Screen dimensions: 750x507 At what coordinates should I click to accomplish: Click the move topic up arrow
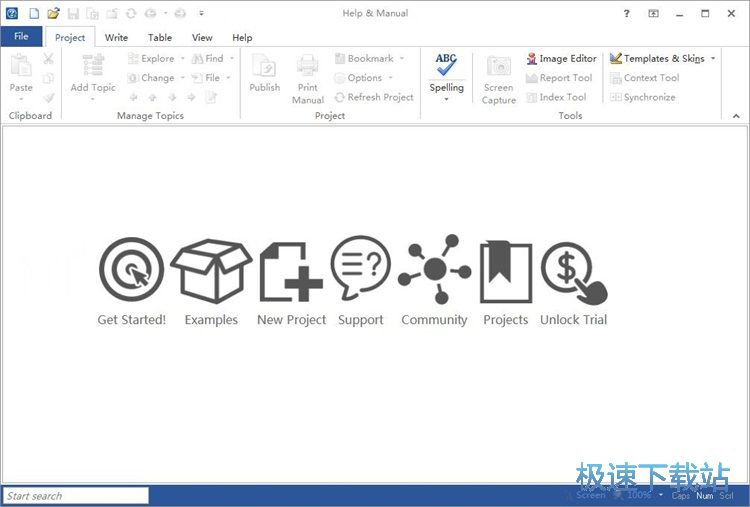click(x=153, y=98)
